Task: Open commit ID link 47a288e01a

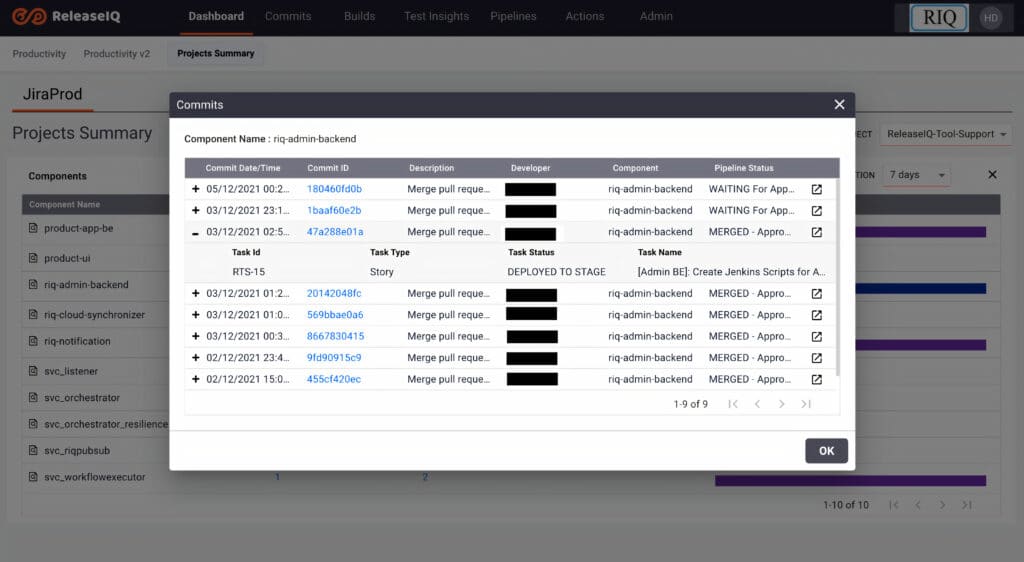Action: pyautogui.click(x=335, y=232)
